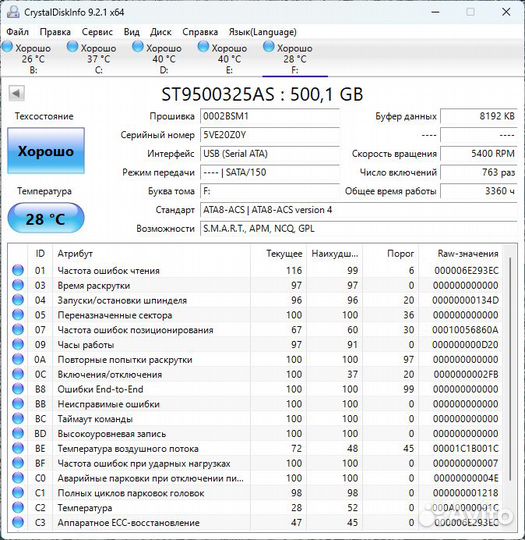Click status orb of attribute 07 Частота ошибок позиционирования
The image size is (525, 540).
pos(18,330)
